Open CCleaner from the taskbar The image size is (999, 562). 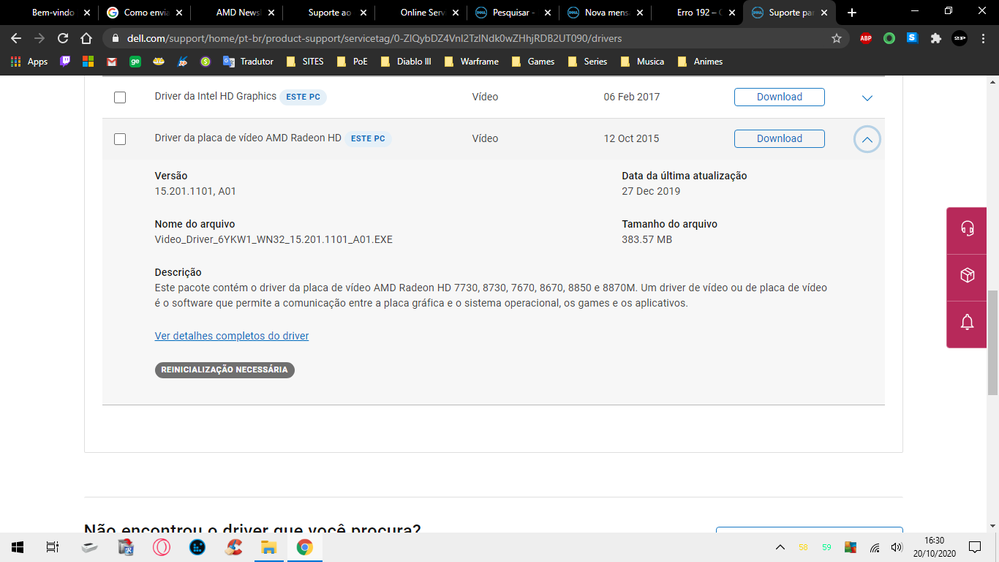pos(233,547)
